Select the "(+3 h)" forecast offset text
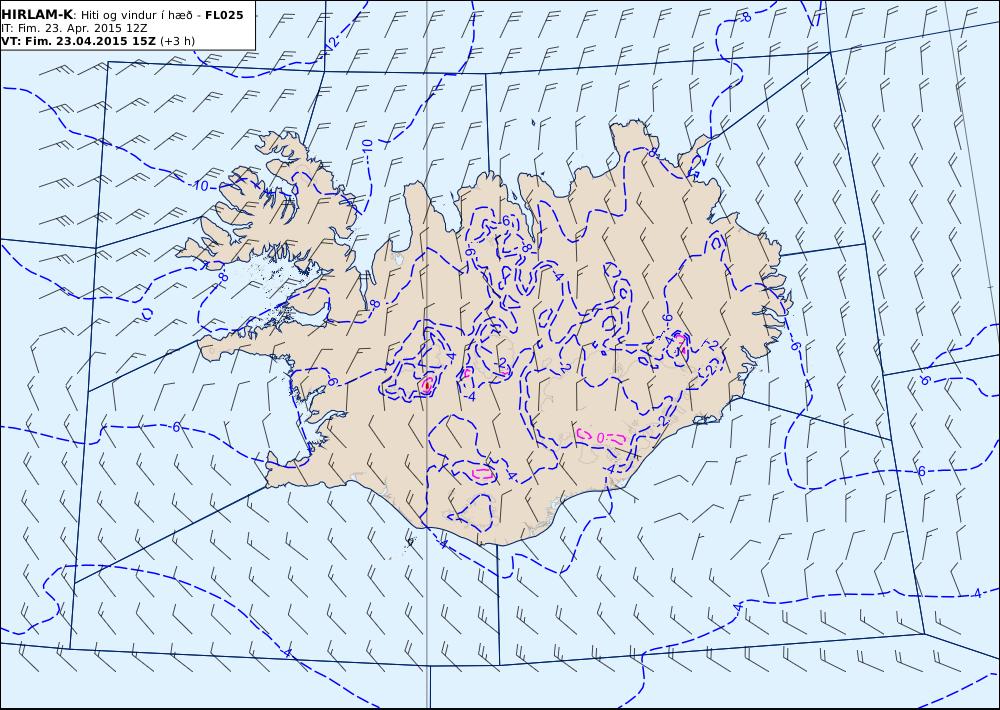Viewport: 1000px width, 710px height. pos(177,41)
